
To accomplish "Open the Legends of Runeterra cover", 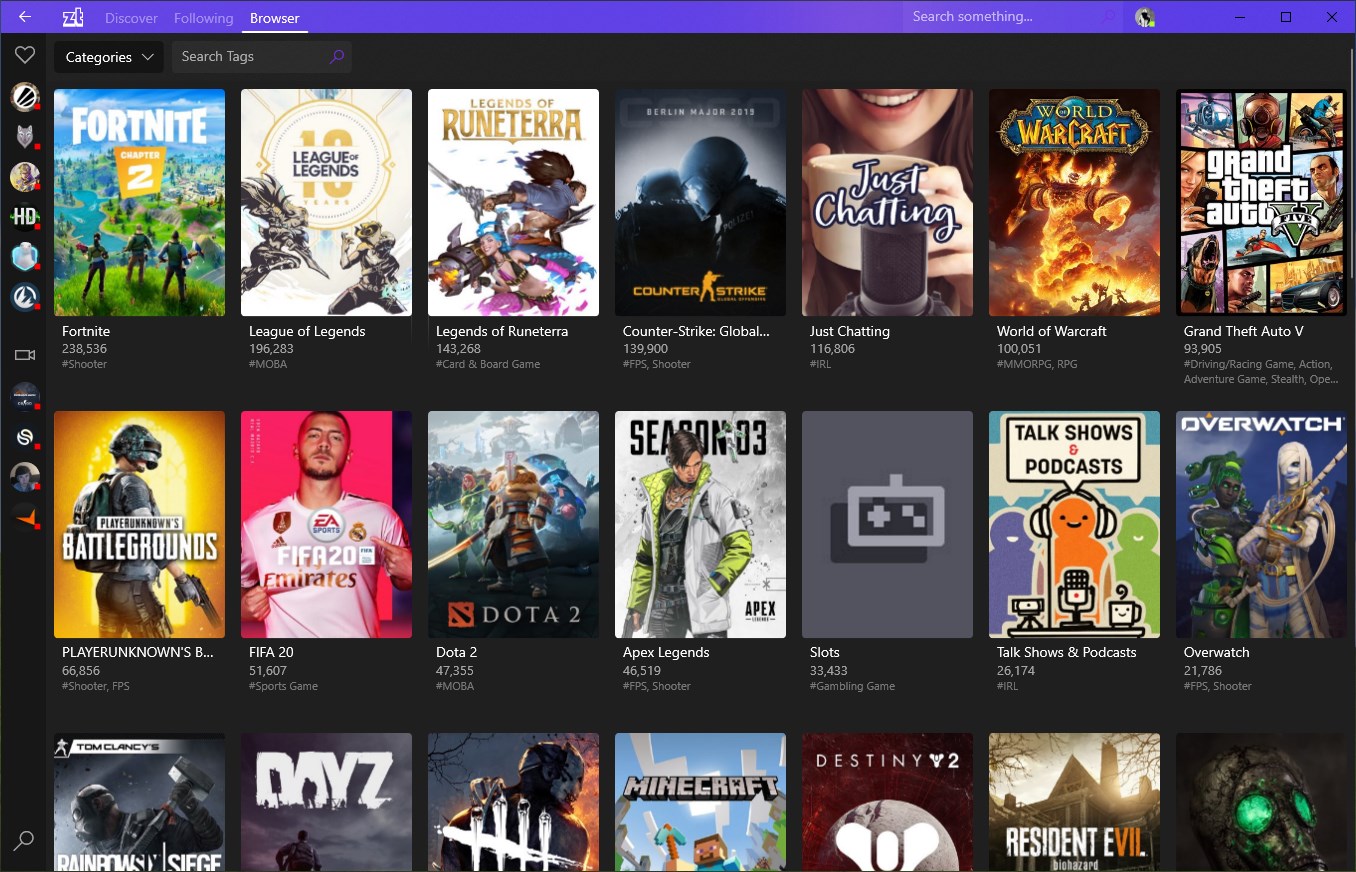I will [x=513, y=203].
